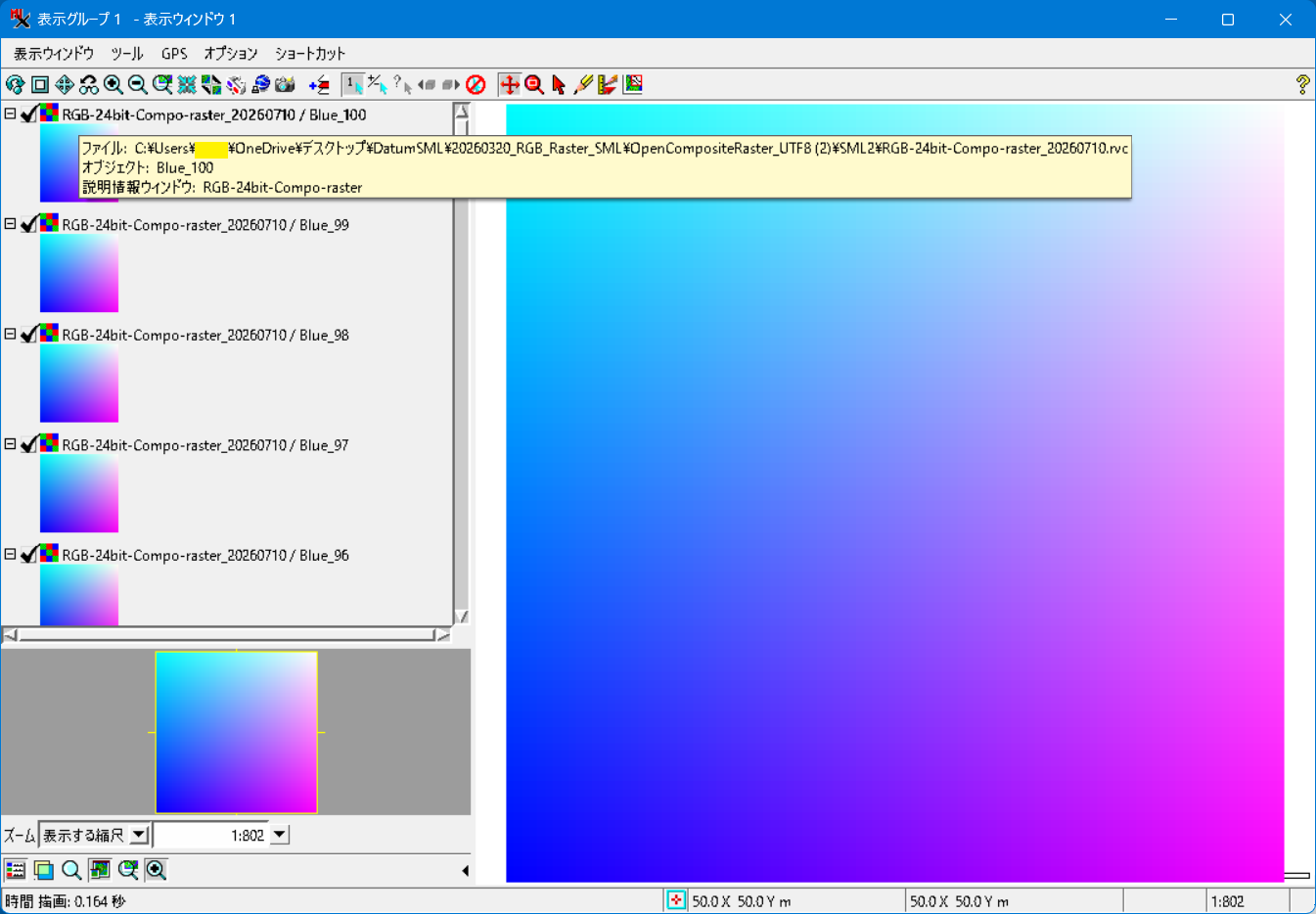Open the 1:802 scale dropdown arrow

(280, 836)
